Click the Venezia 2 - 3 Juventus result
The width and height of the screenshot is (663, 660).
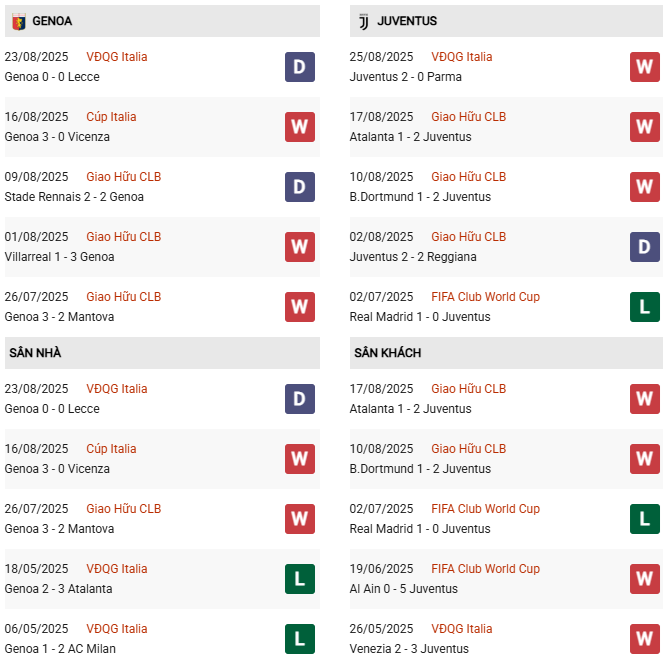pyautogui.click(x=408, y=649)
